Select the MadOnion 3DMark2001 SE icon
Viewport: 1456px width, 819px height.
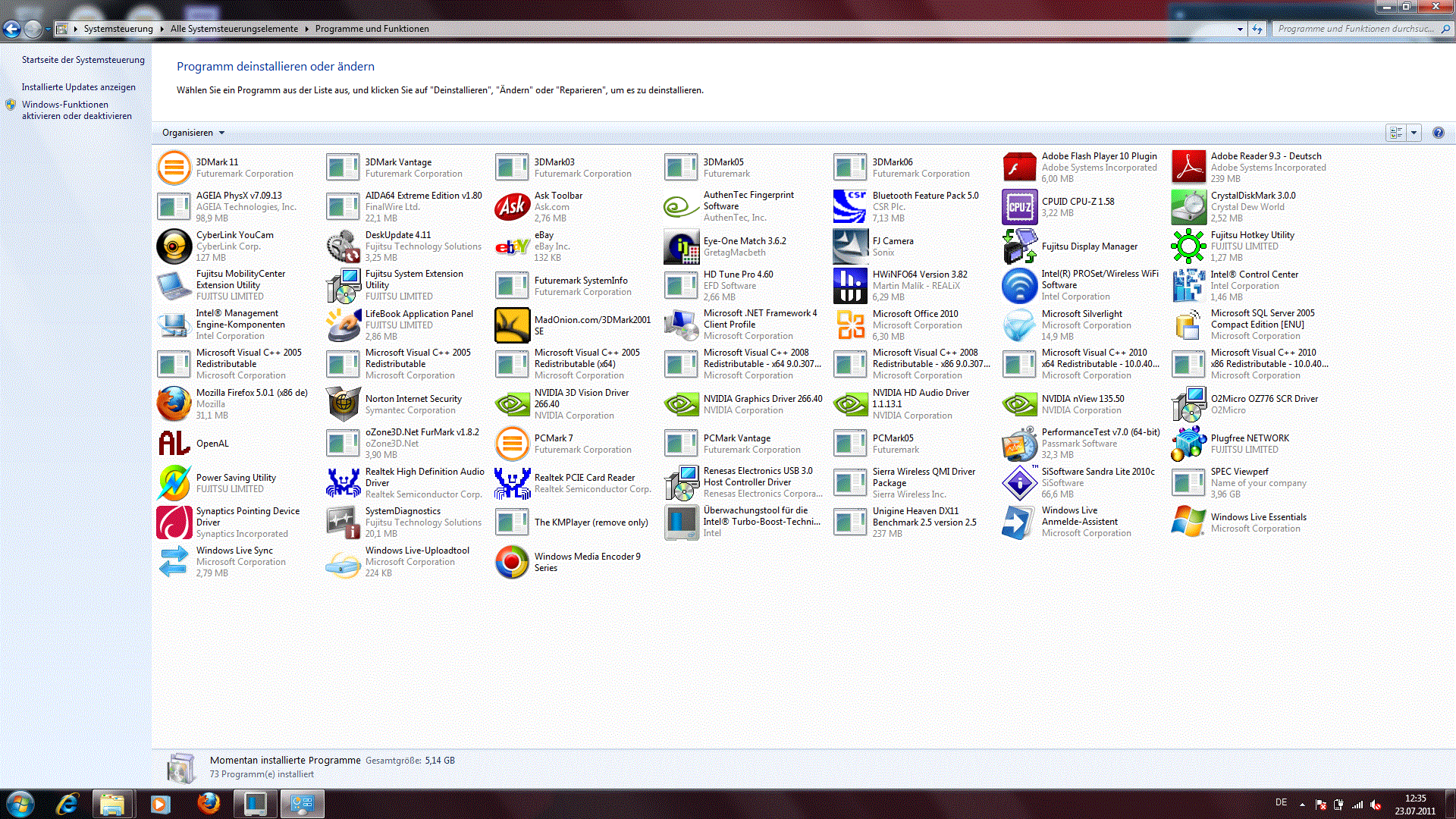click(512, 325)
